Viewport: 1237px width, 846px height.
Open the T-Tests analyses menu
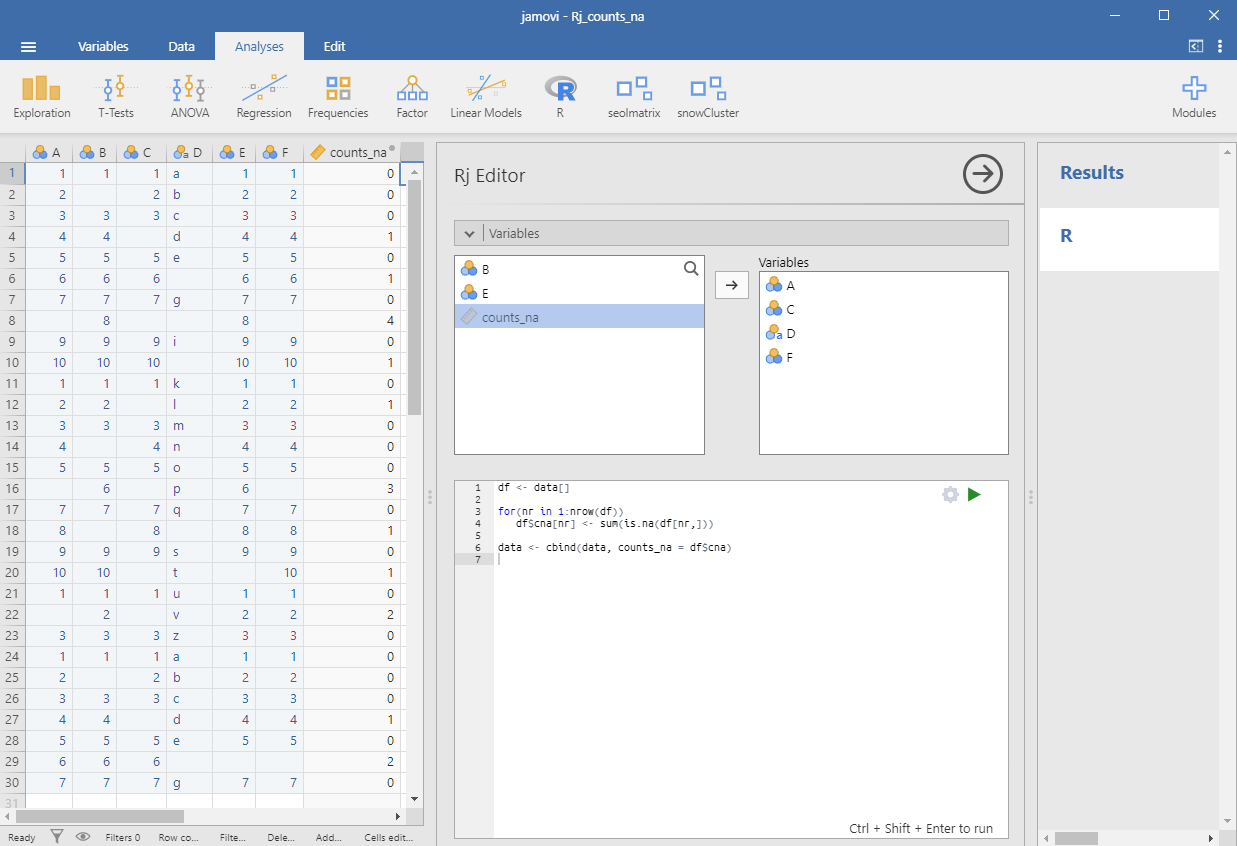click(116, 97)
